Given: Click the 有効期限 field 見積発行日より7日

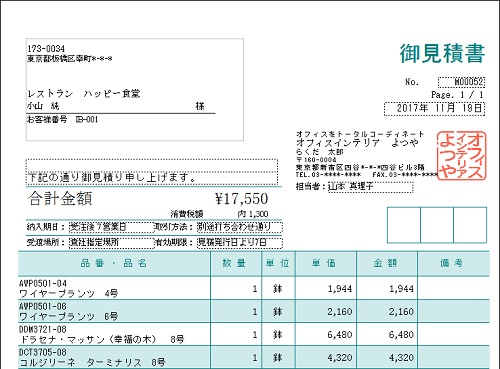Looking at the screenshot, I should pos(240,243).
